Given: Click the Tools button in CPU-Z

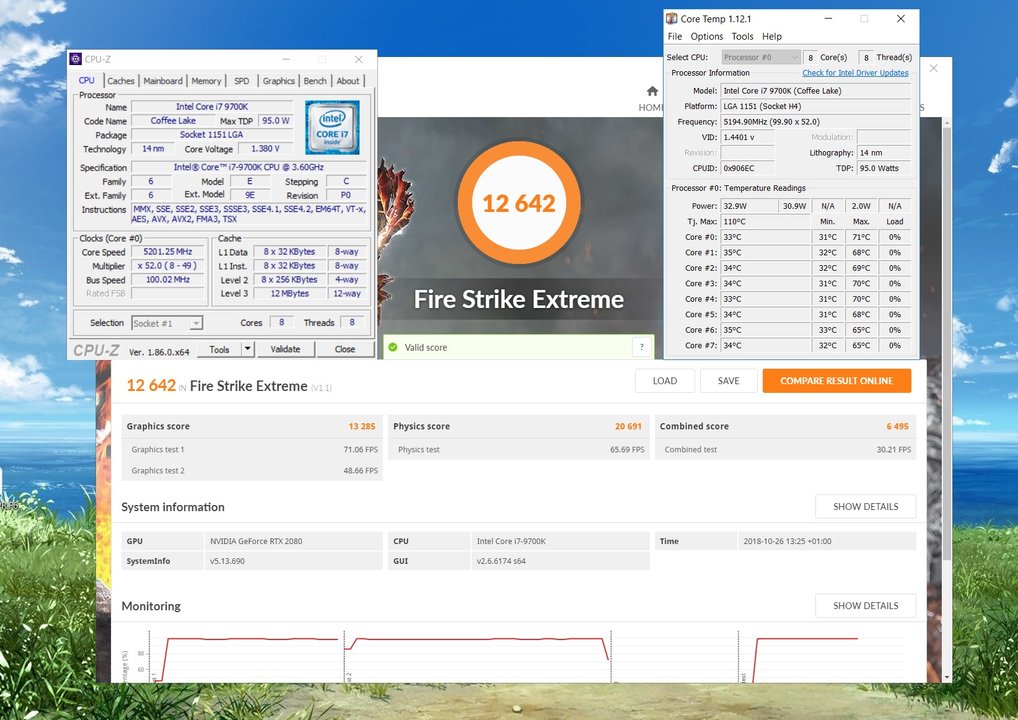Looking at the screenshot, I should 219,349.
